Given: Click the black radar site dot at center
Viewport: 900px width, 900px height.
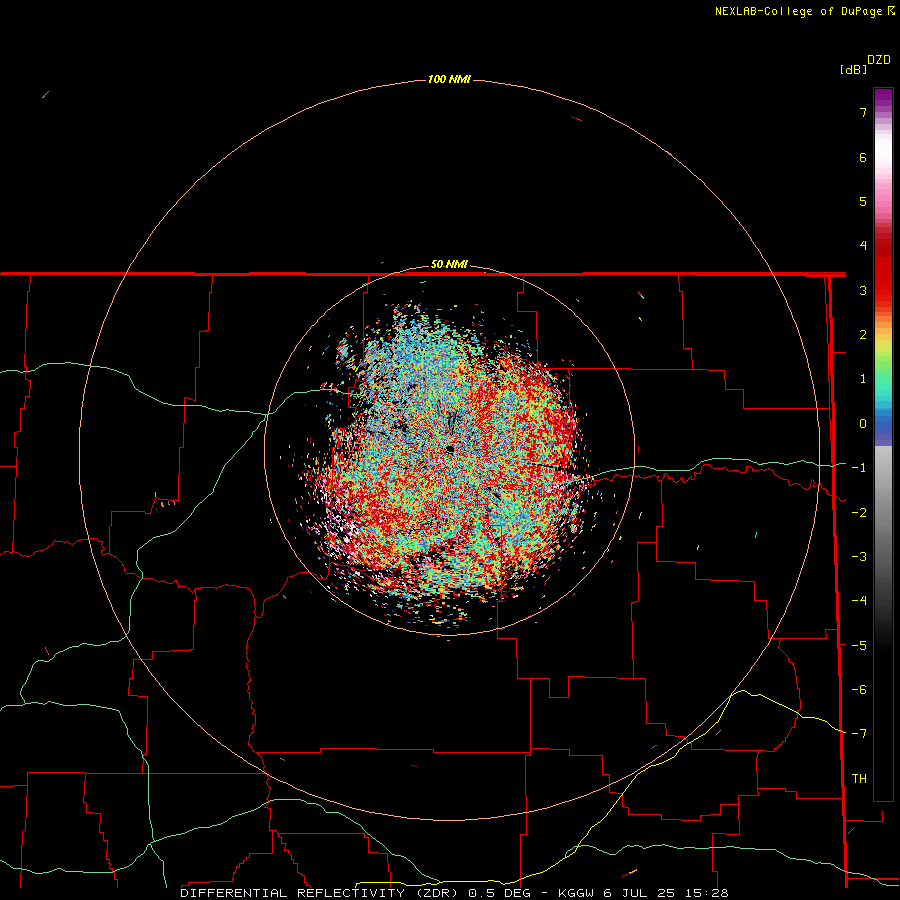Looking at the screenshot, I should coord(450,449).
